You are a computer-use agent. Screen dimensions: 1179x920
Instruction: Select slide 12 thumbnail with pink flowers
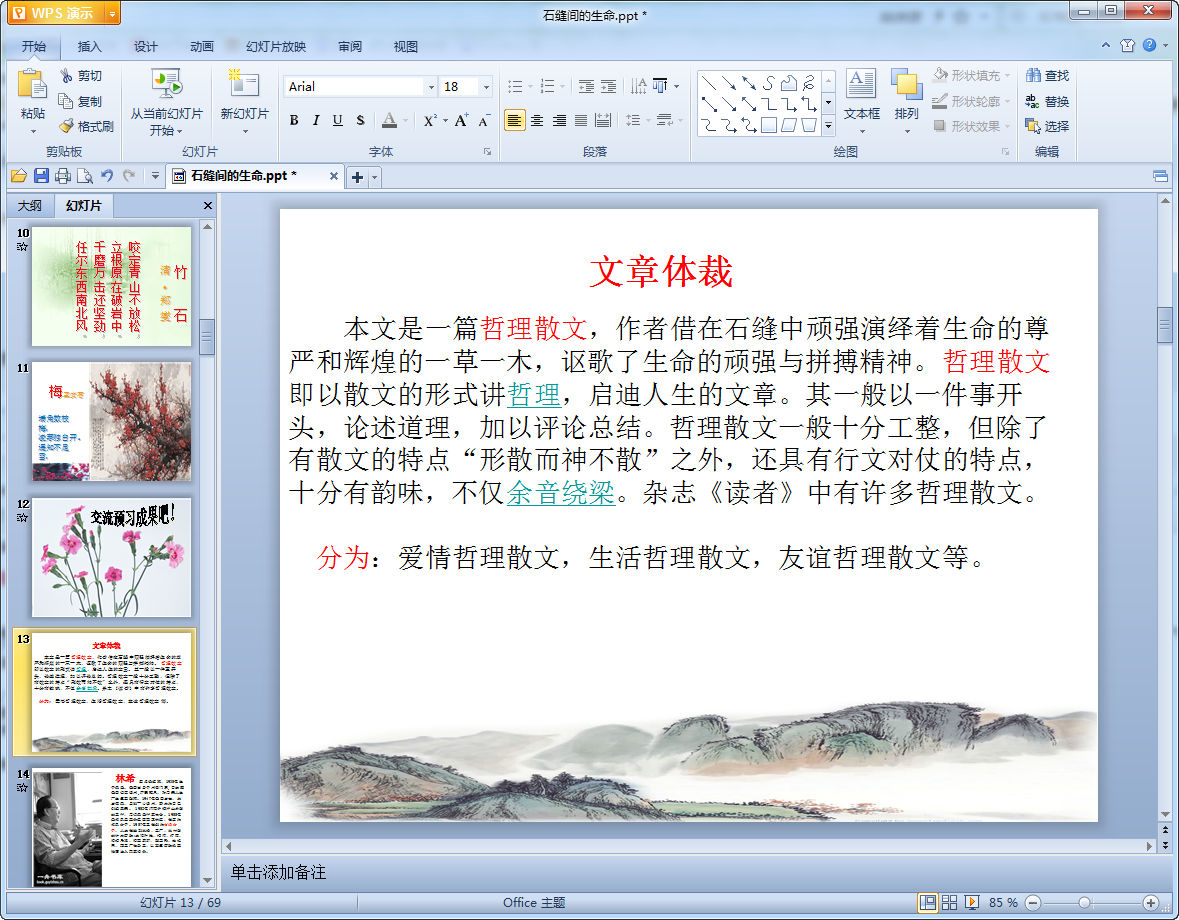(x=111, y=557)
